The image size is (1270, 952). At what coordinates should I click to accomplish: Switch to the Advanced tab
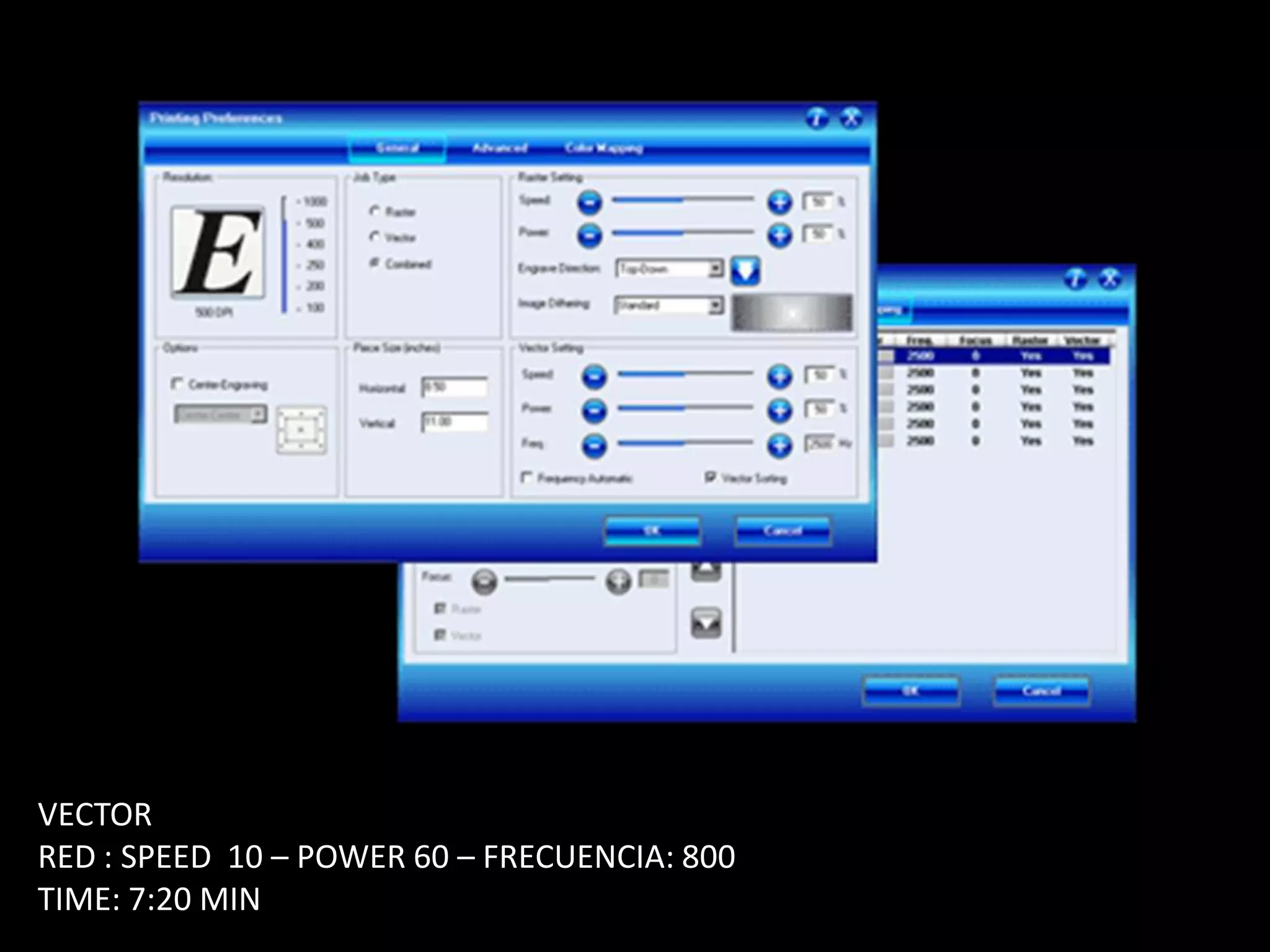(500, 148)
